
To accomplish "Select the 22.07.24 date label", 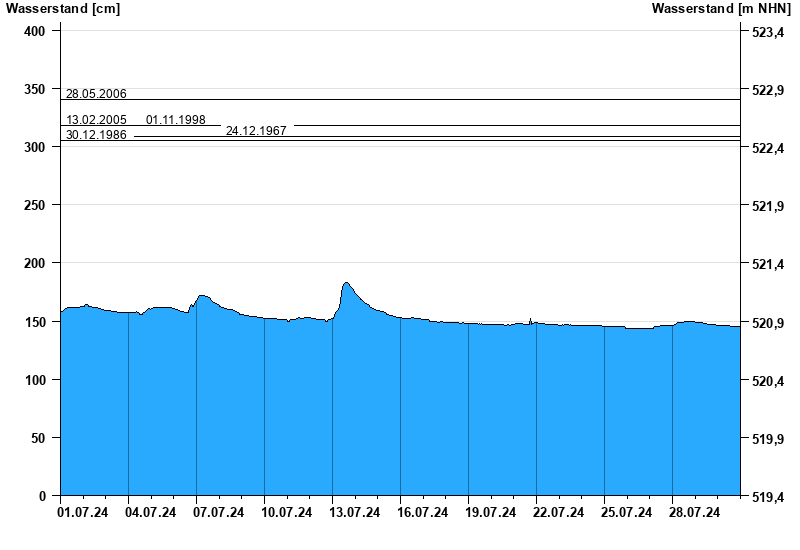I will pos(559,513).
